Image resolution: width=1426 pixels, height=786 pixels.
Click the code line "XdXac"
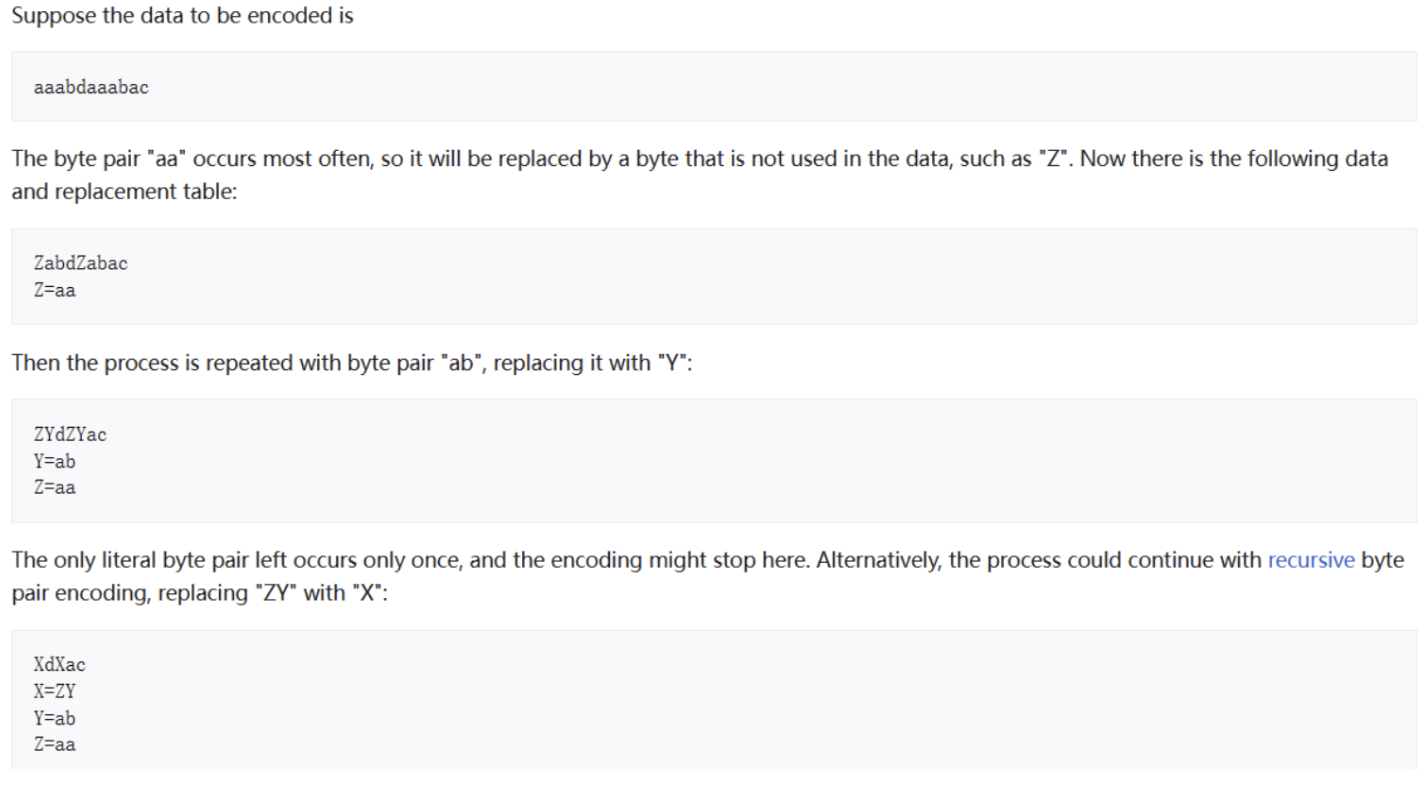coord(59,665)
